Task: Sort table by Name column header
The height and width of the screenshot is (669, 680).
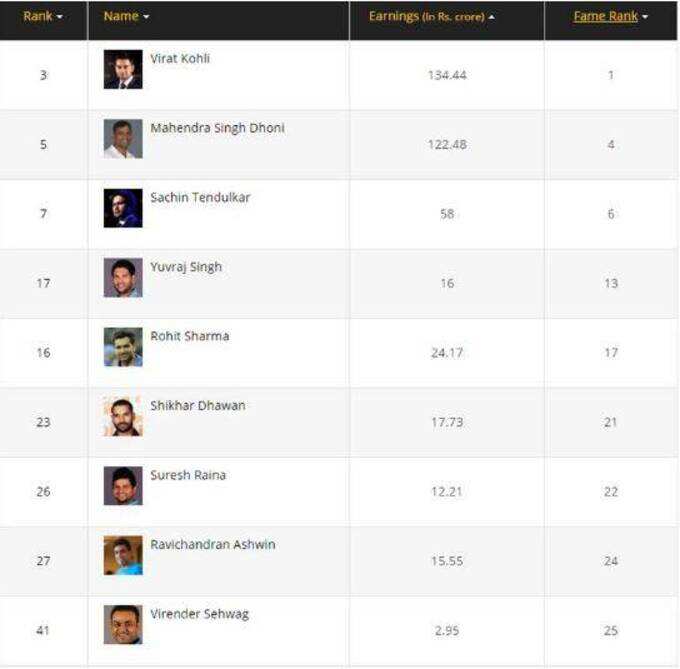Action: (126, 16)
